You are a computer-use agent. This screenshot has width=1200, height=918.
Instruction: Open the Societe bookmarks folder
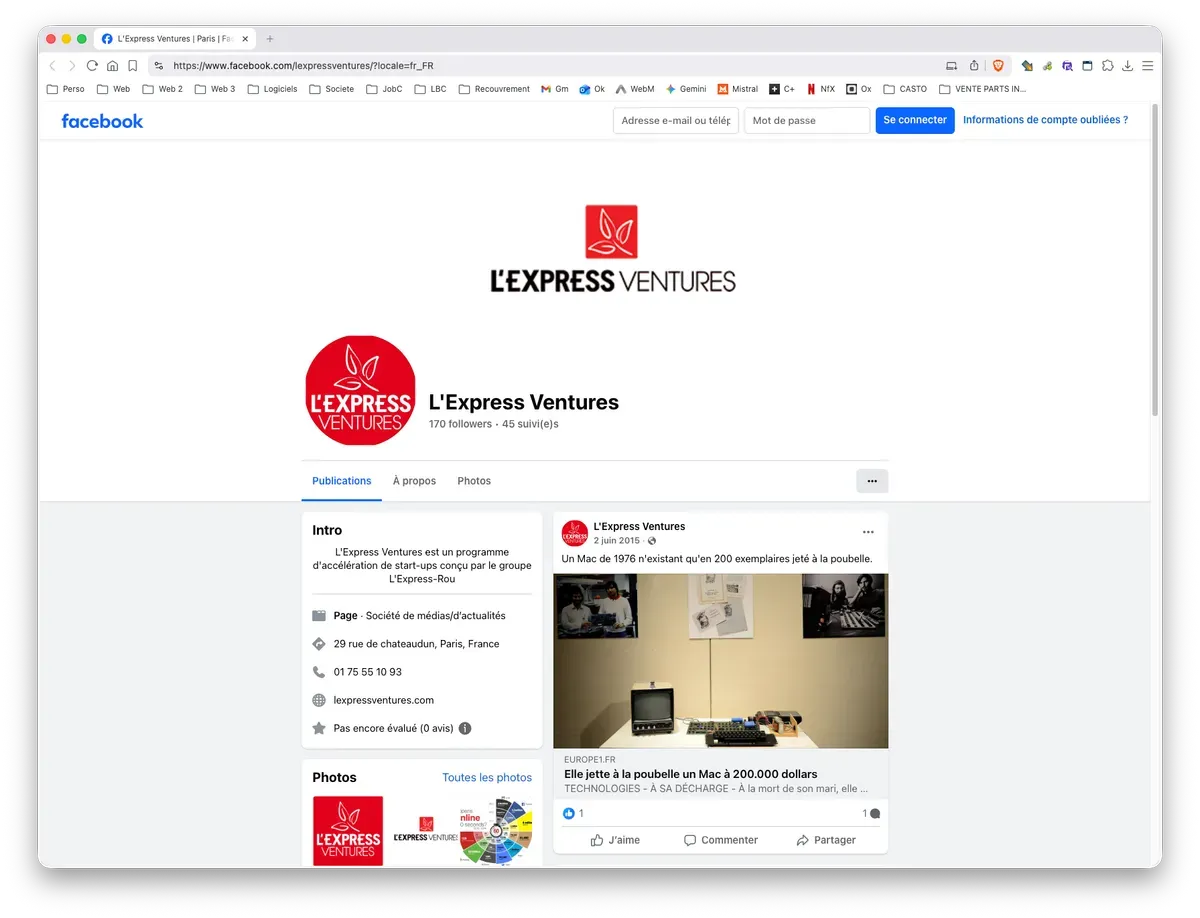tap(332, 89)
